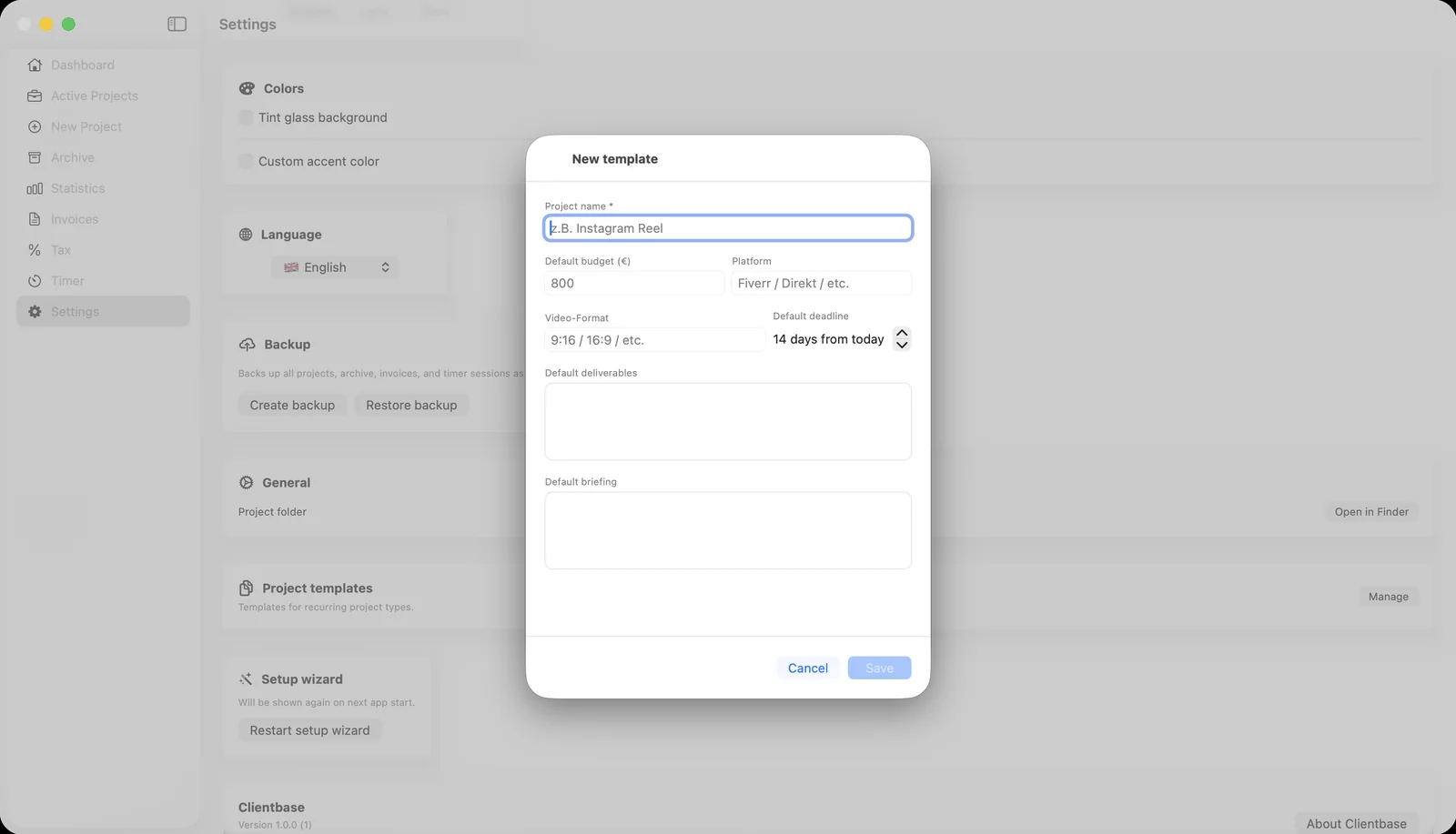Open Tax in the sidebar

[103, 250]
